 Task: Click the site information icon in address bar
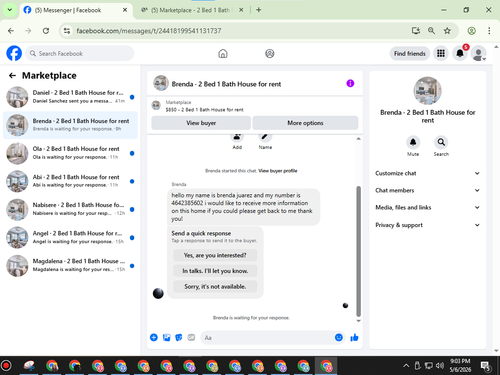[67, 31]
